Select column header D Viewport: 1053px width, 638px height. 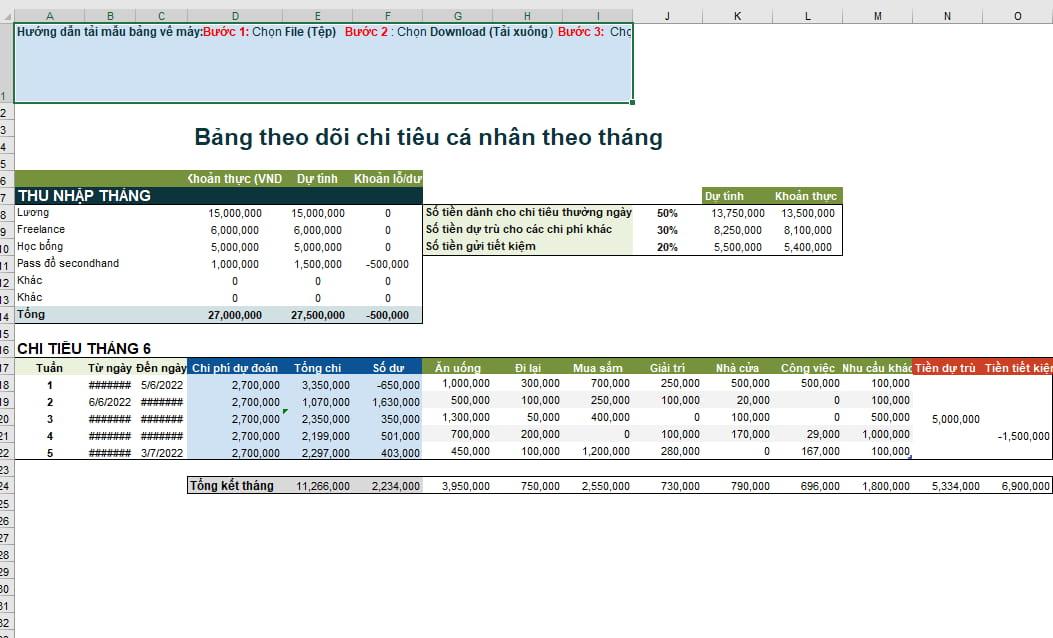[234, 15]
